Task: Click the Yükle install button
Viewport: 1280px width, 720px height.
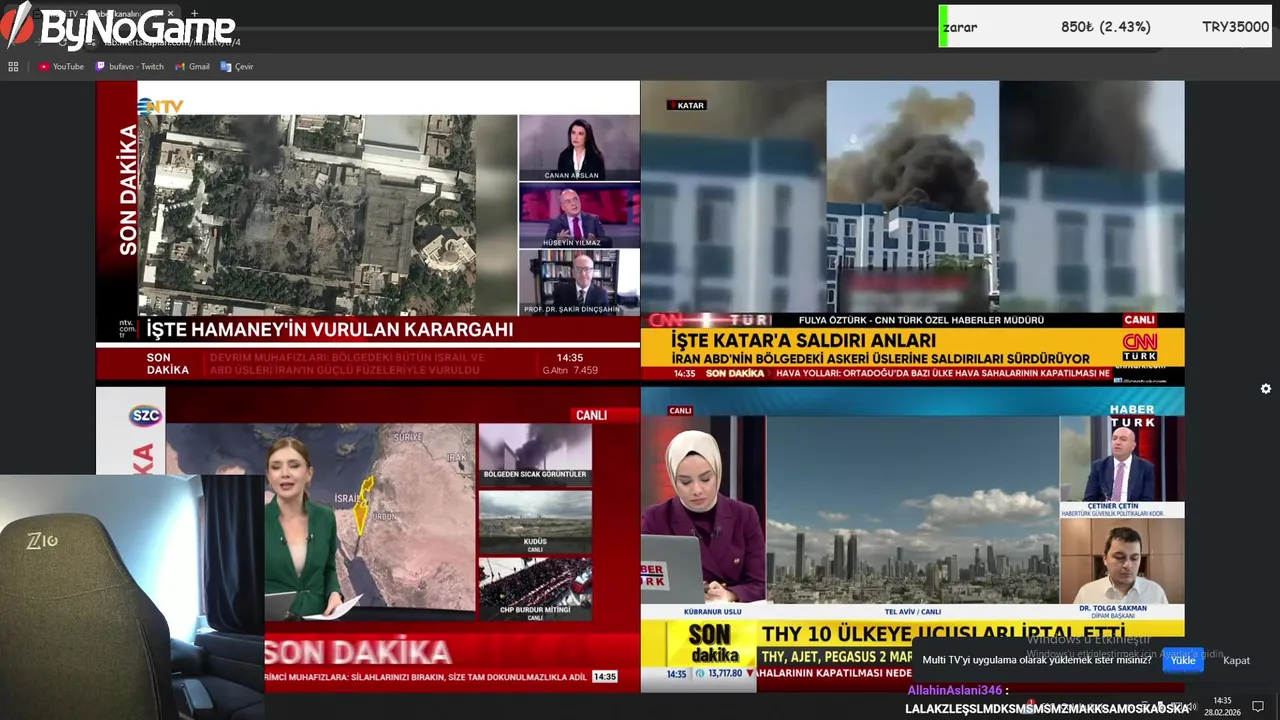Action: click(x=1183, y=660)
